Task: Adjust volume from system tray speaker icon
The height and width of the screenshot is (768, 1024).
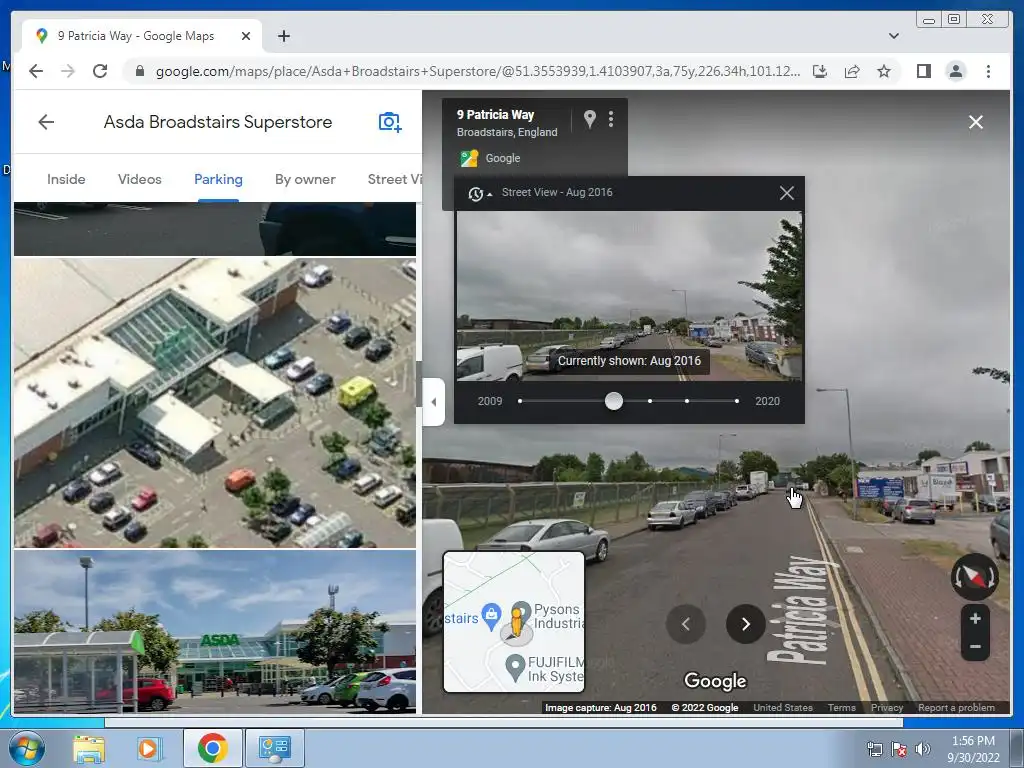Action: pos(922,749)
